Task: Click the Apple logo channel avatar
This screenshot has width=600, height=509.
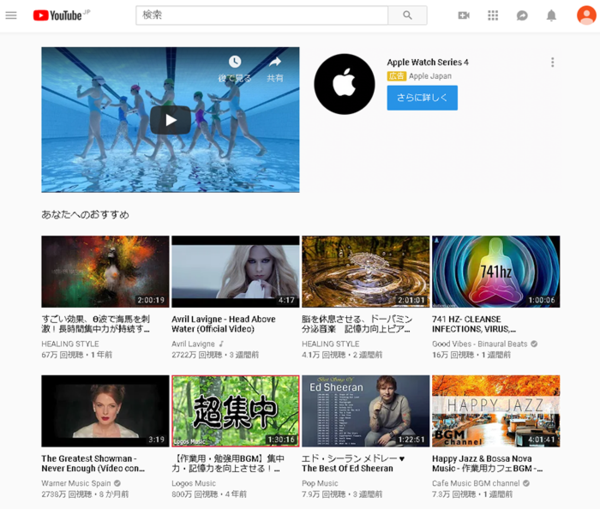Action: [344, 84]
